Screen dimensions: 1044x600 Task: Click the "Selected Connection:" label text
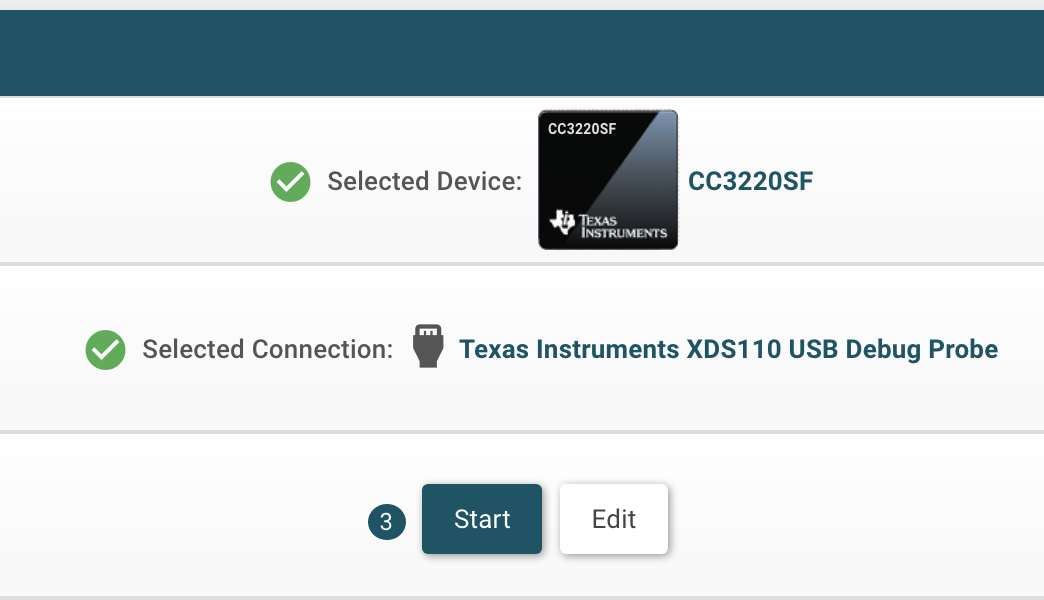(x=268, y=350)
